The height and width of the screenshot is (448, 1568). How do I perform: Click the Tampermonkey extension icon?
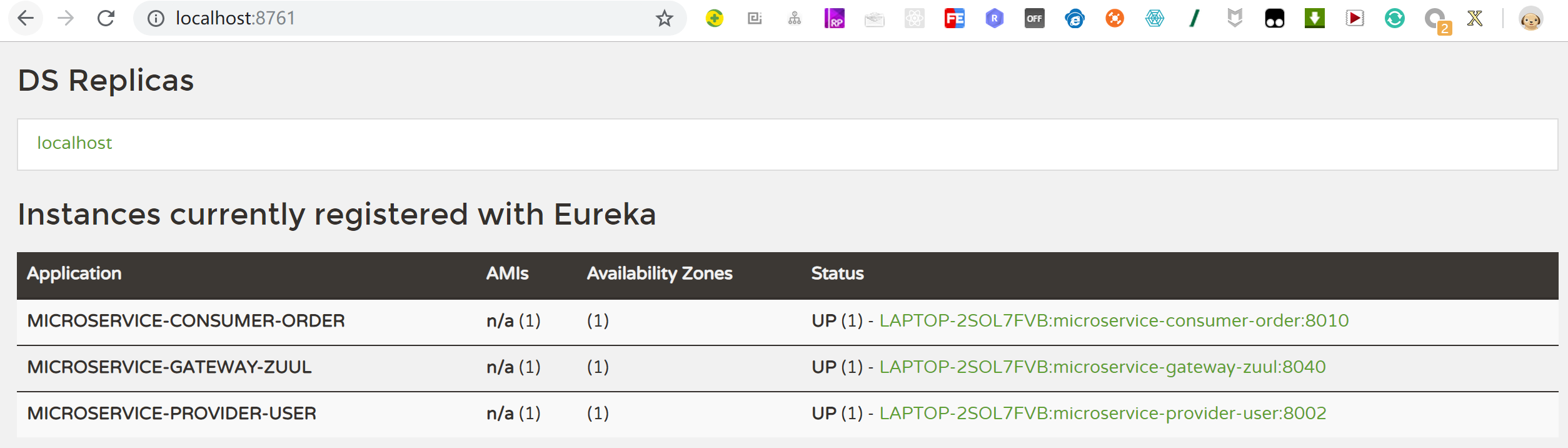[1275, 18]
